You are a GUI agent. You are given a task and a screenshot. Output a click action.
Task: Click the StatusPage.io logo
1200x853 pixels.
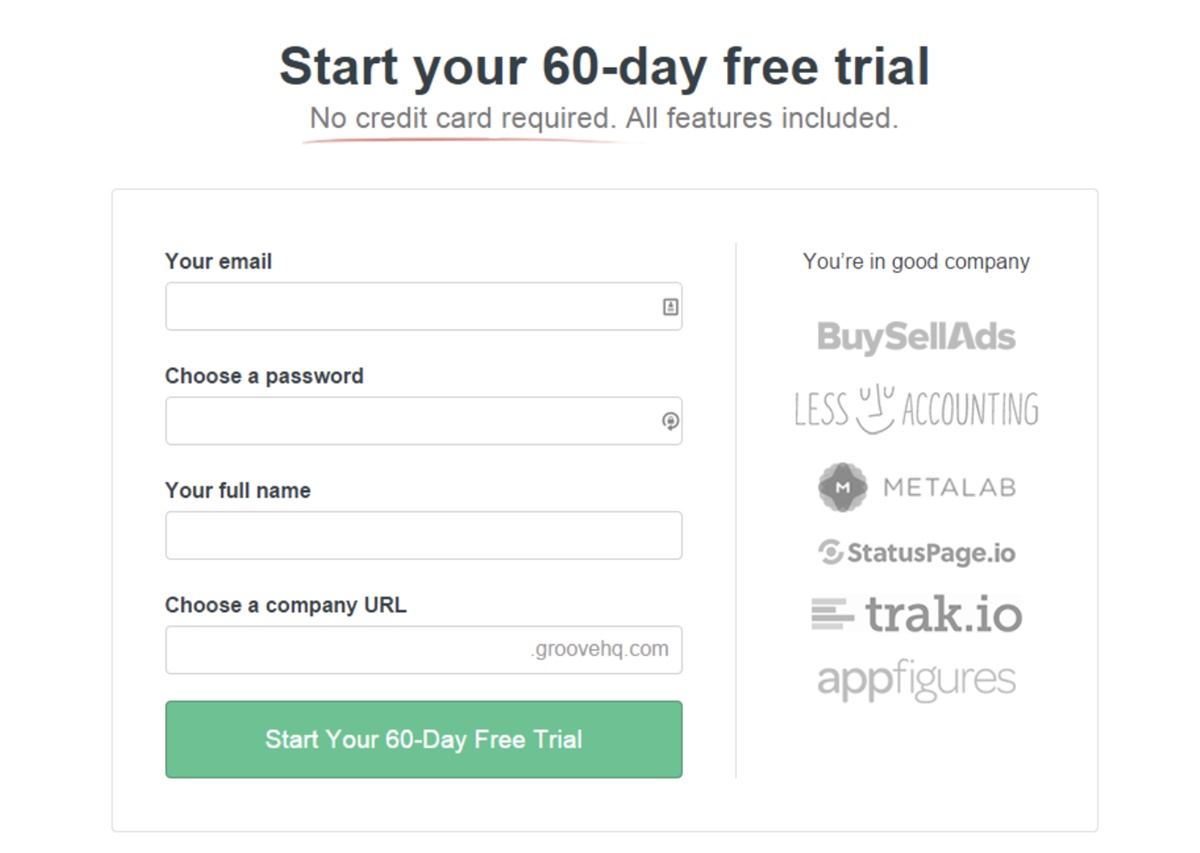pos(916,552)
